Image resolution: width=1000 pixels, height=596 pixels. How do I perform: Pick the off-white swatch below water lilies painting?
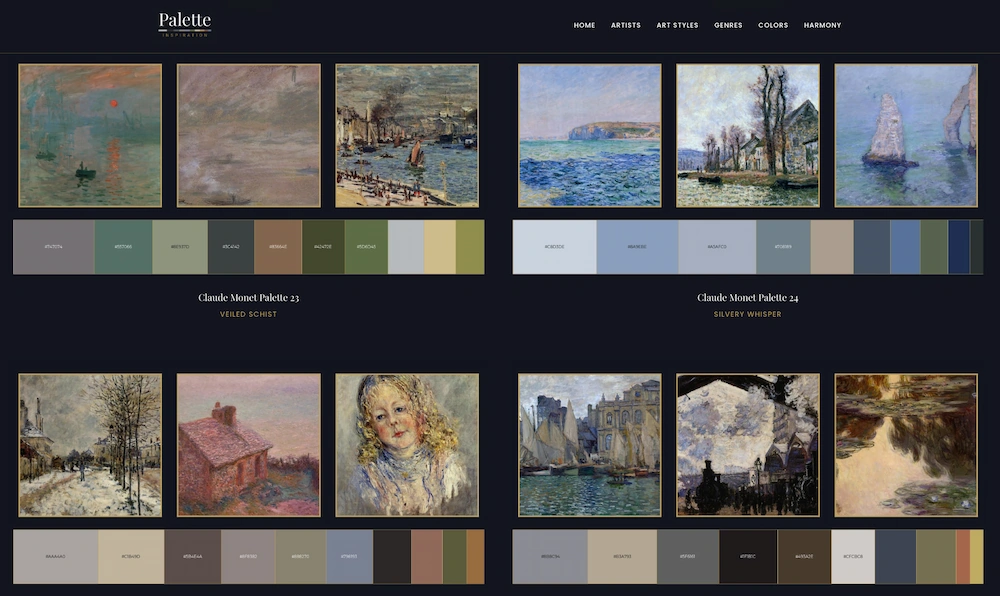853,556
